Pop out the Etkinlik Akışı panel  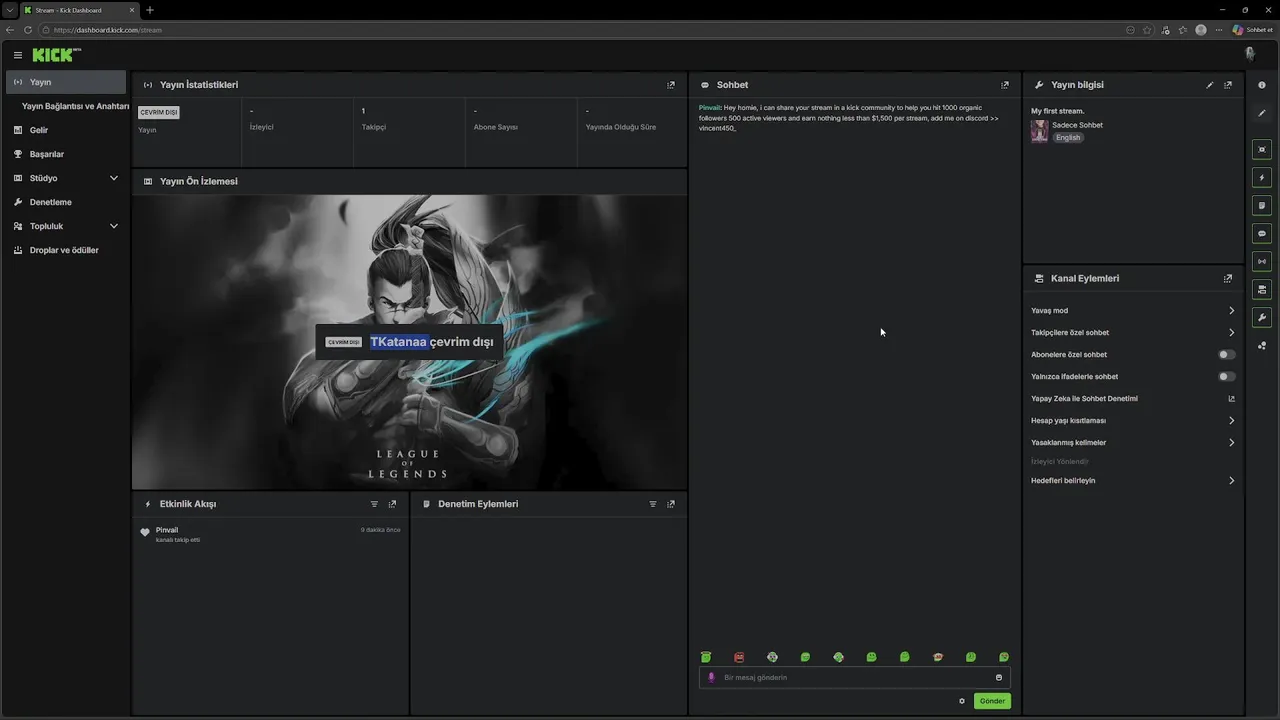pyautogui.click(x=392, y=504)
